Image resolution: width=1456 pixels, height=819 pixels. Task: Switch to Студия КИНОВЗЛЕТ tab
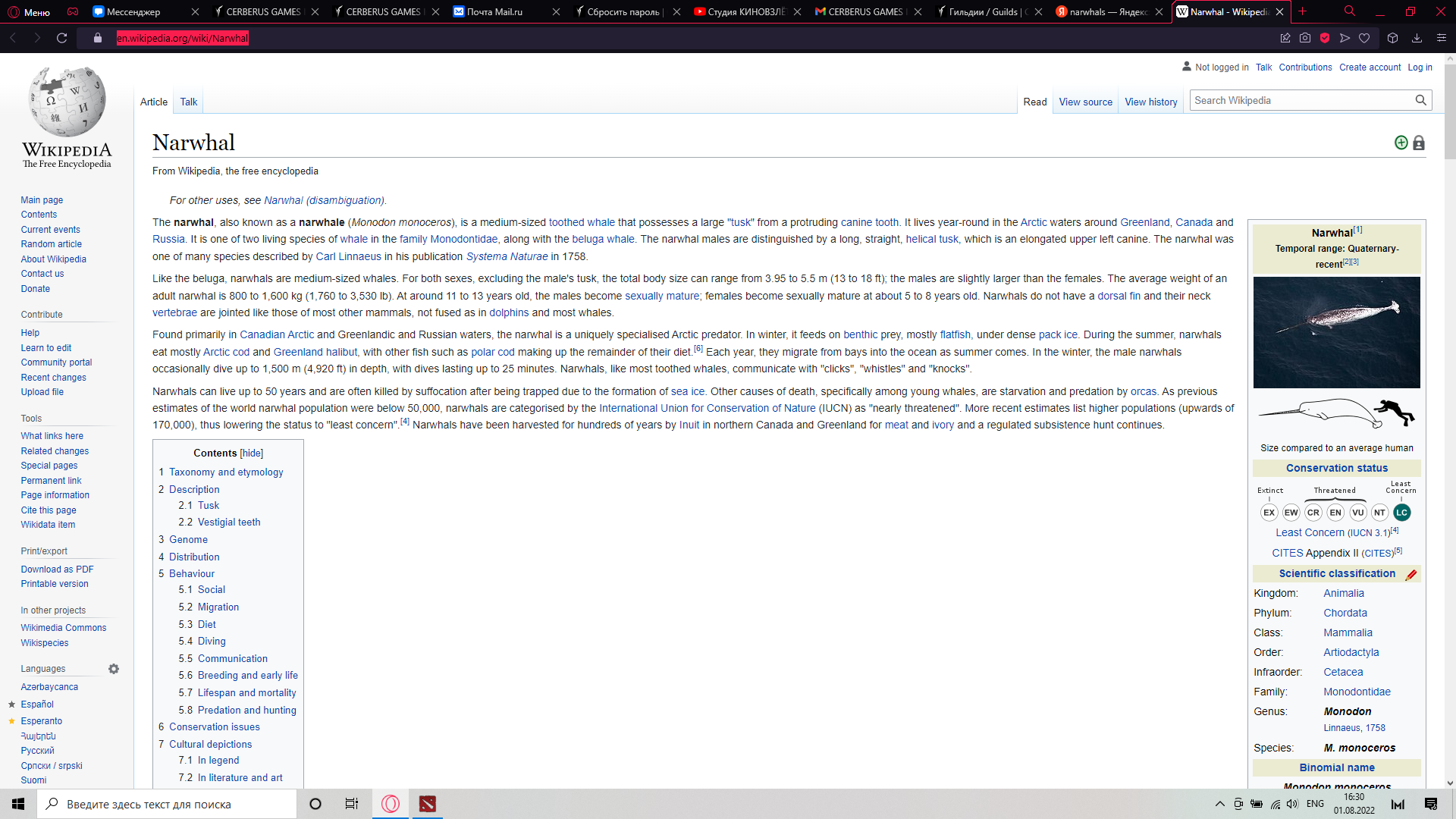tap(746, 11)
